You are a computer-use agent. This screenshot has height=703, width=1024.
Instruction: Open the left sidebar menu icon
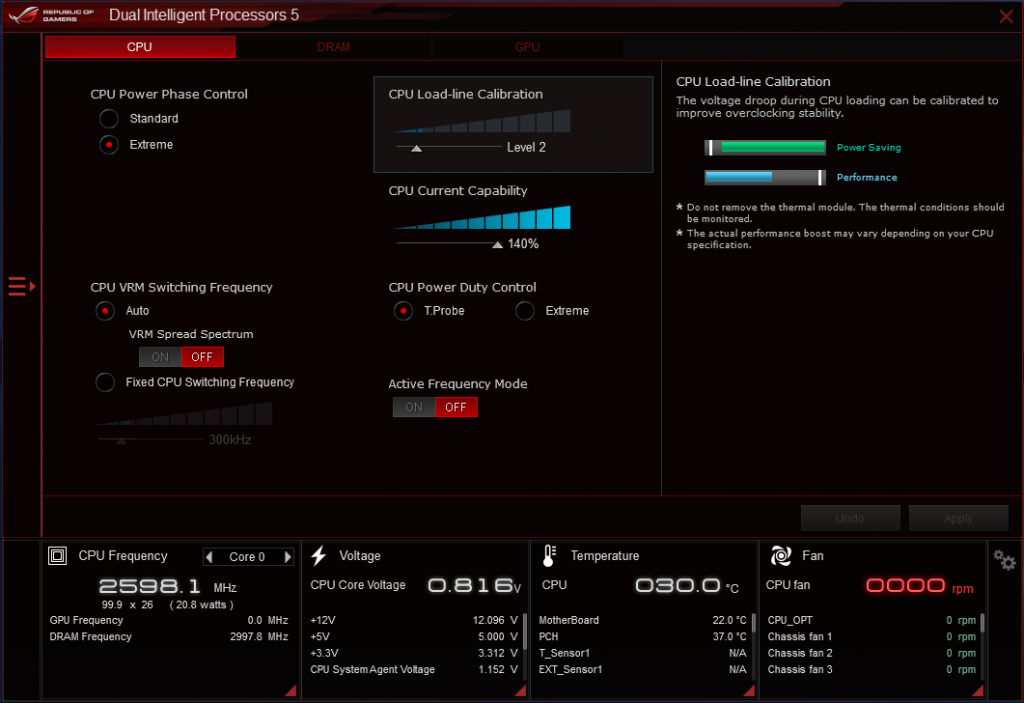[x=21, y=287]
